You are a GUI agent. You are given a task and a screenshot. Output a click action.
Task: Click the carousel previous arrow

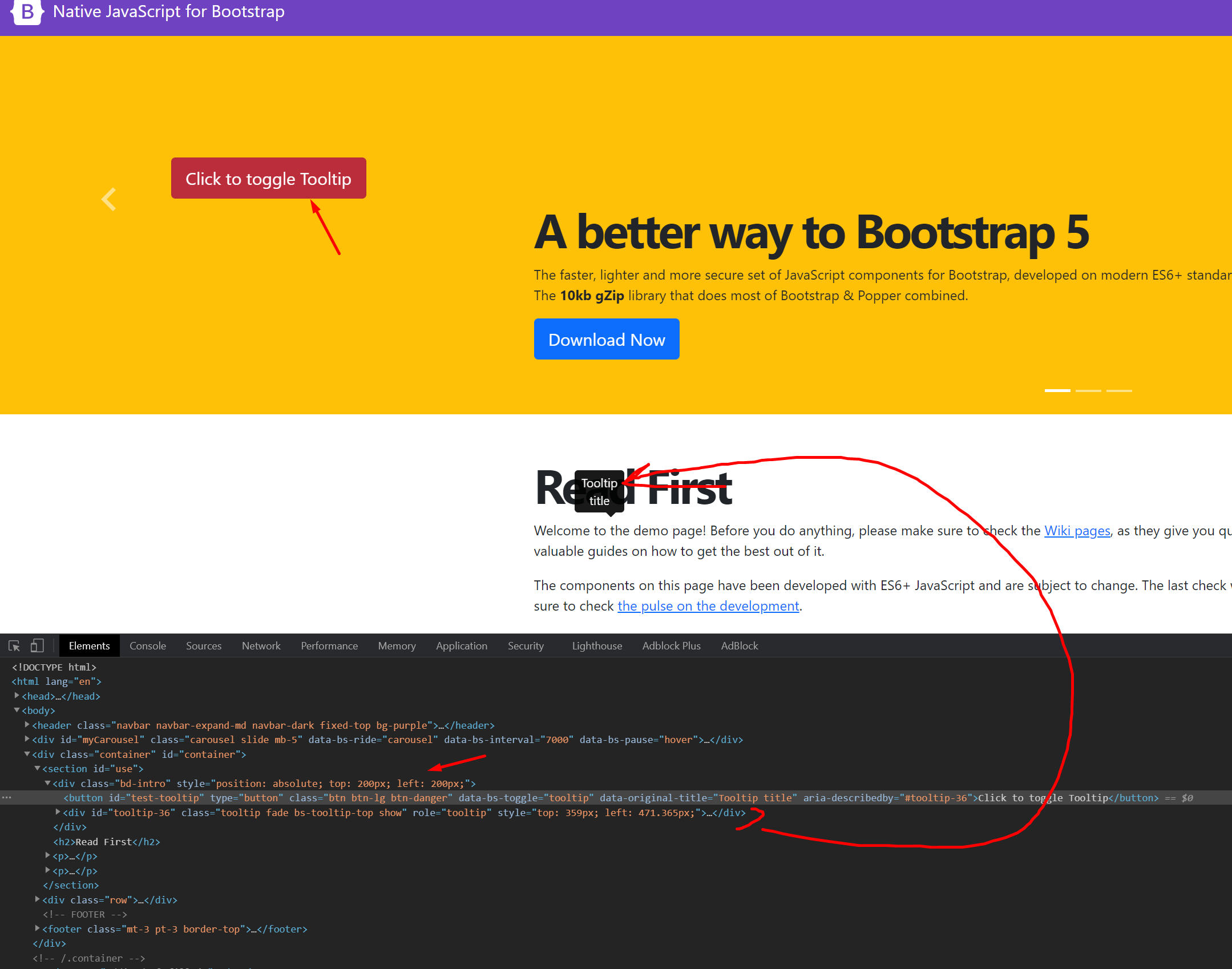pos(108,199)
